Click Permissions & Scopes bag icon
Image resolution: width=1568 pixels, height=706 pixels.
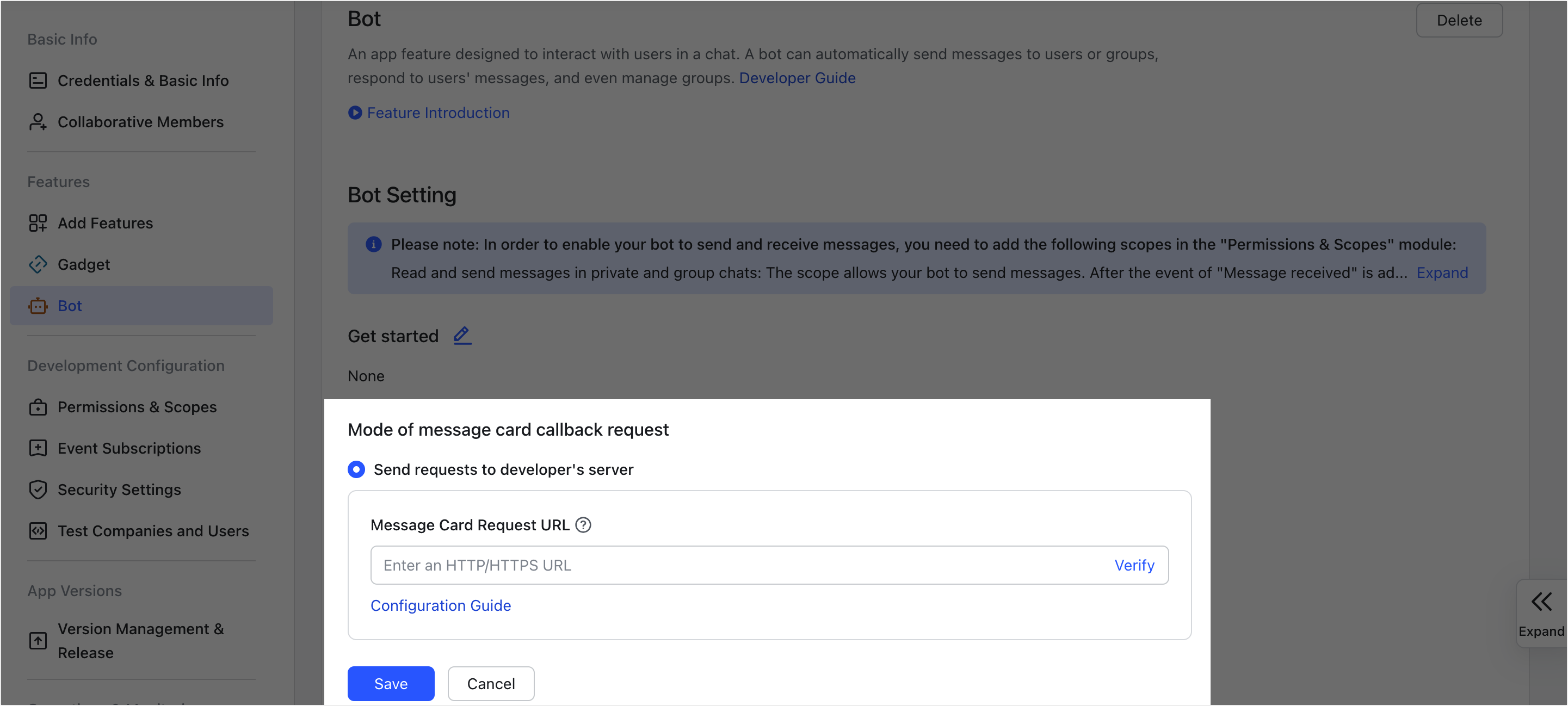click(x=38, y=406)
